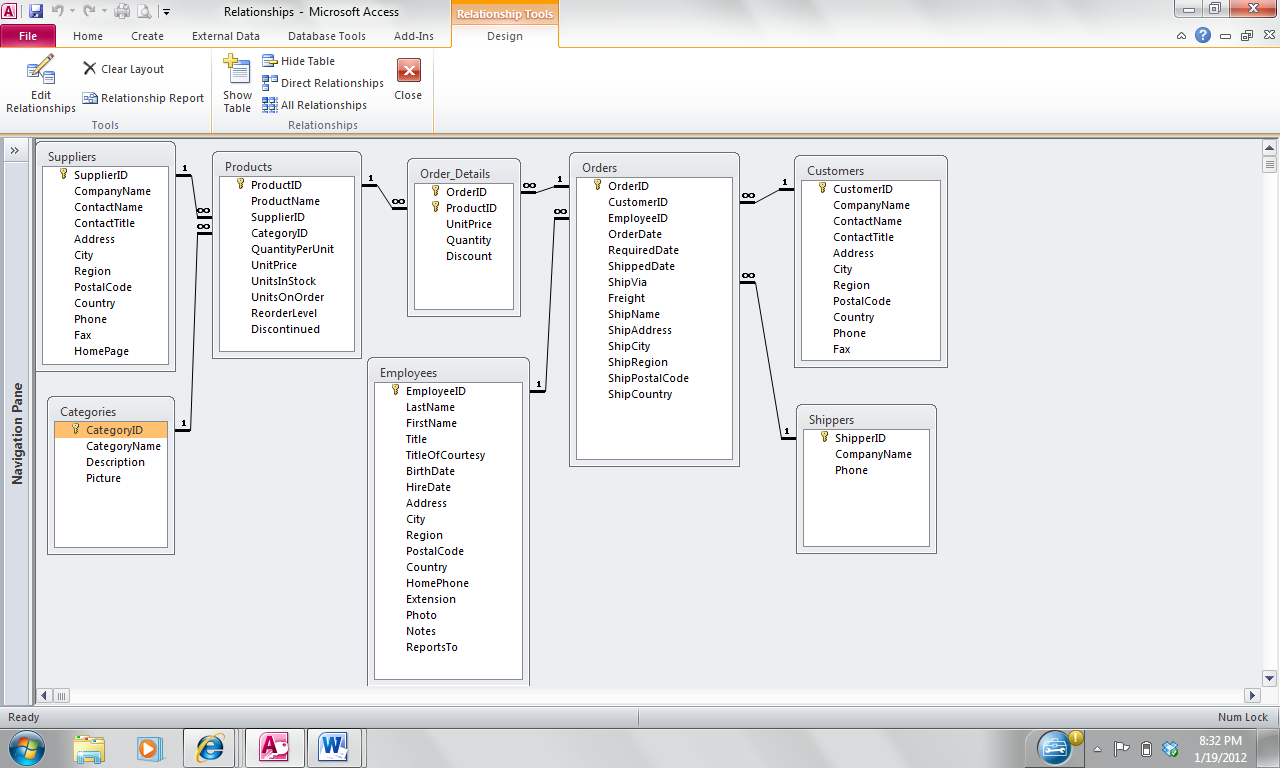Click the battery icon in the system tray
This screenshot has width=1280, height=768.
coord(1146,748)
